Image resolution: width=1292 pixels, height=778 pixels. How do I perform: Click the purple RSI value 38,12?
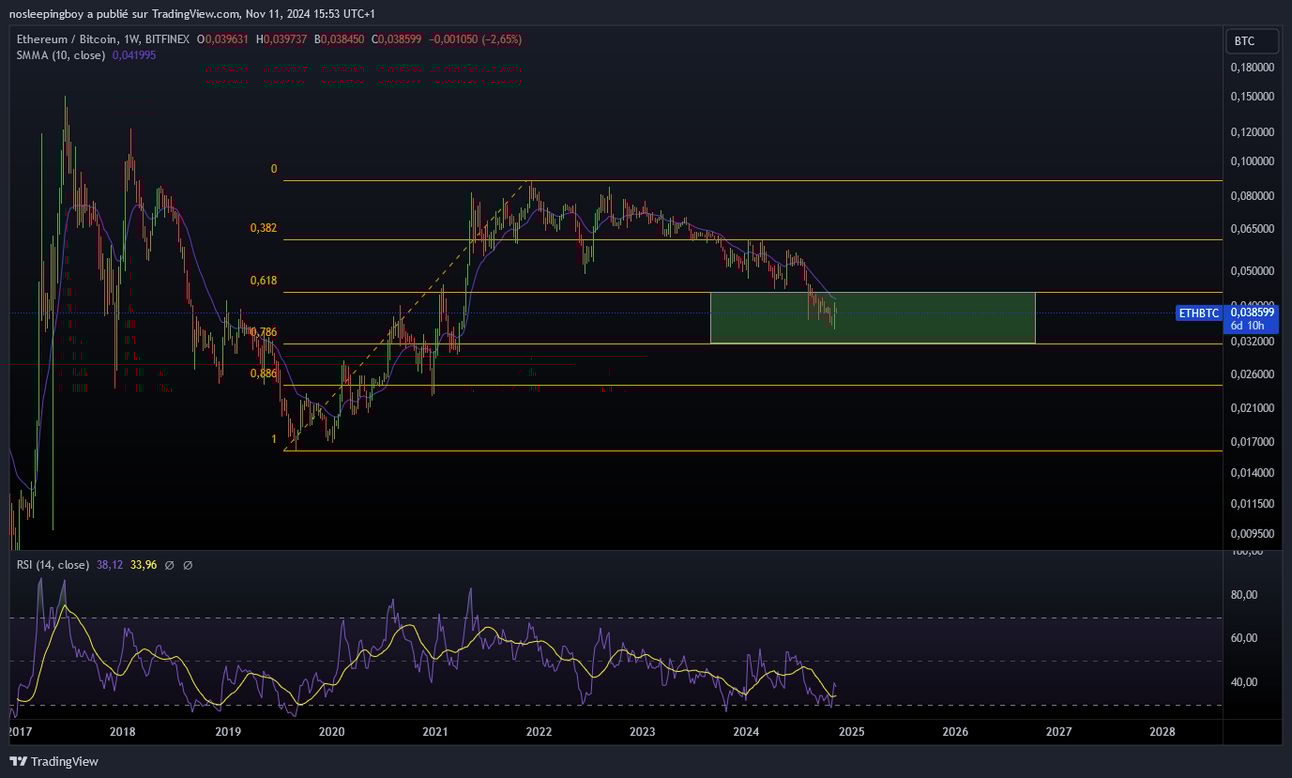(109, 565)
